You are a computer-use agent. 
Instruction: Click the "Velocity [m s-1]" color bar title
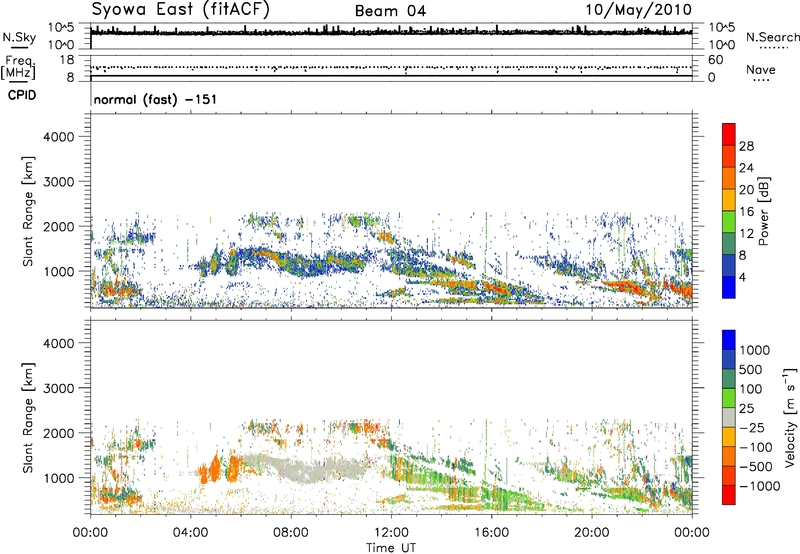(x=790, y=417)
